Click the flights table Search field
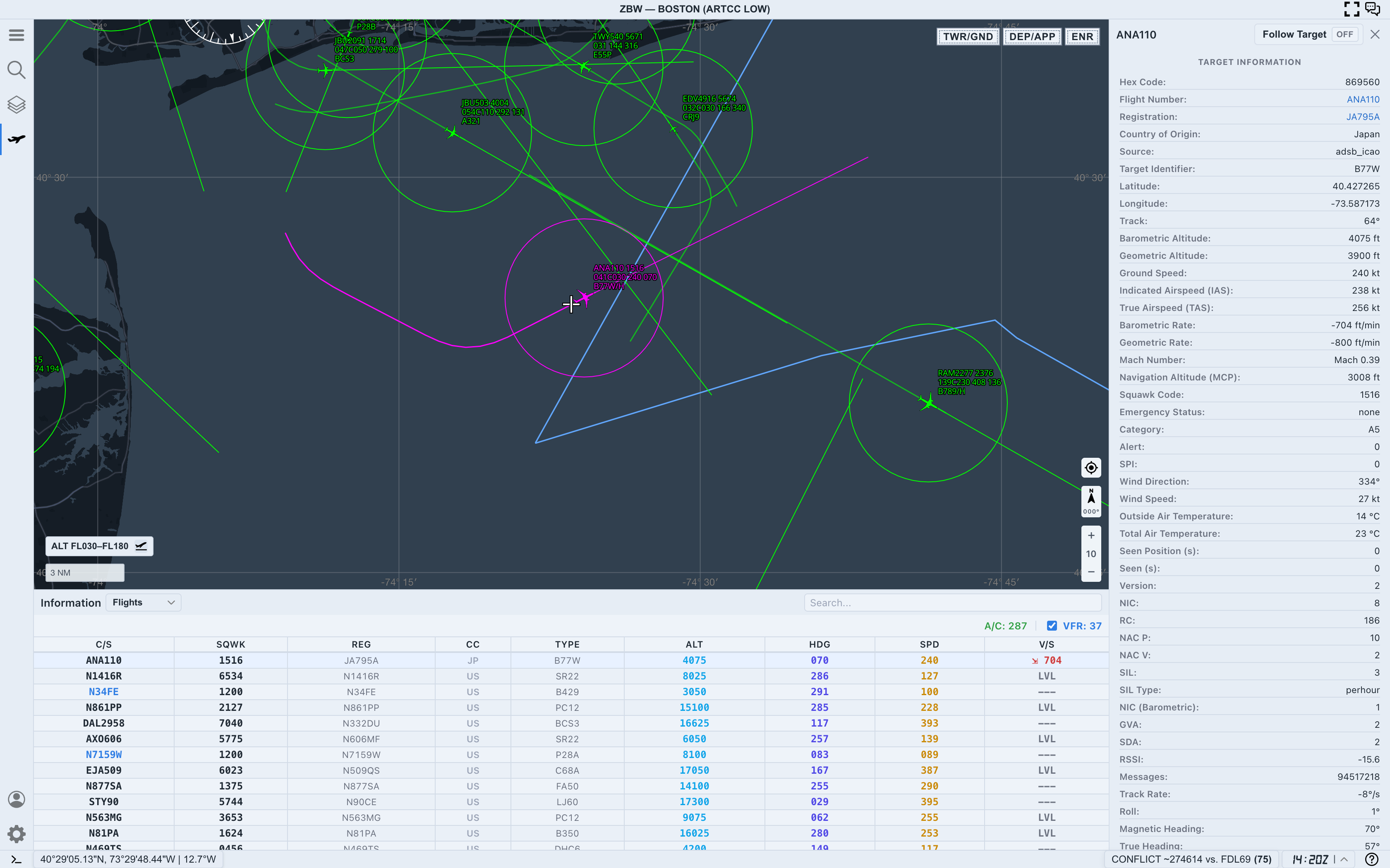This screenshot has width=1390, height=868. tap(952, 603)
